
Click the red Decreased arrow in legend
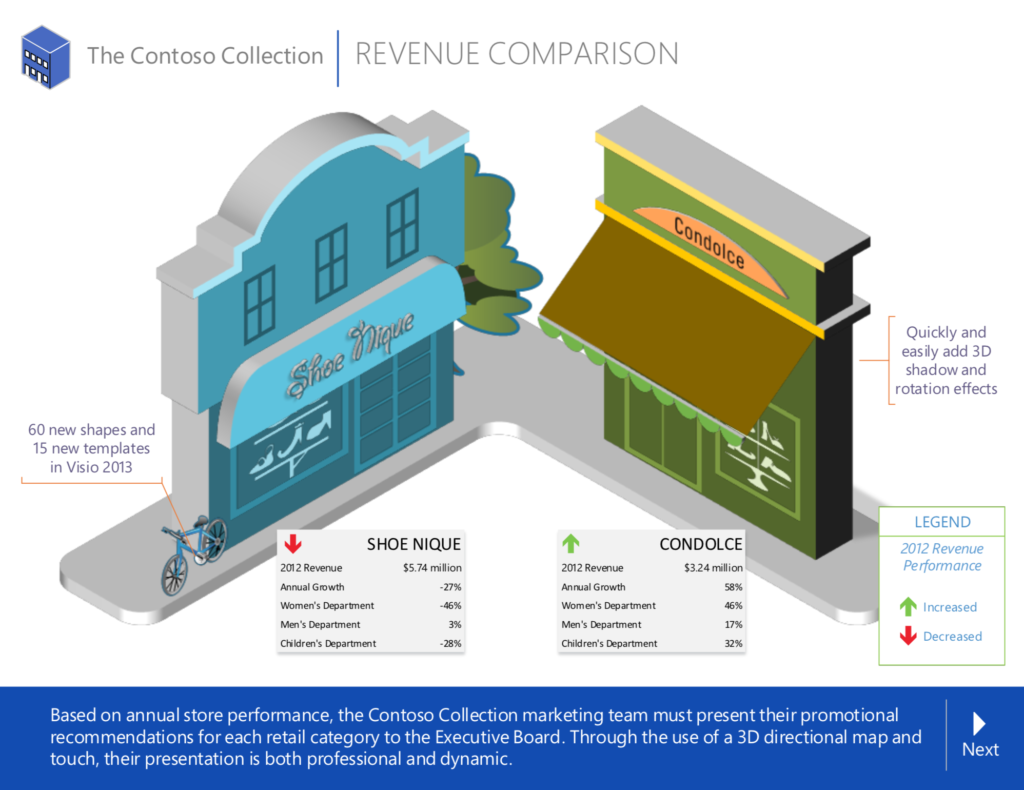tap(908, 636)
